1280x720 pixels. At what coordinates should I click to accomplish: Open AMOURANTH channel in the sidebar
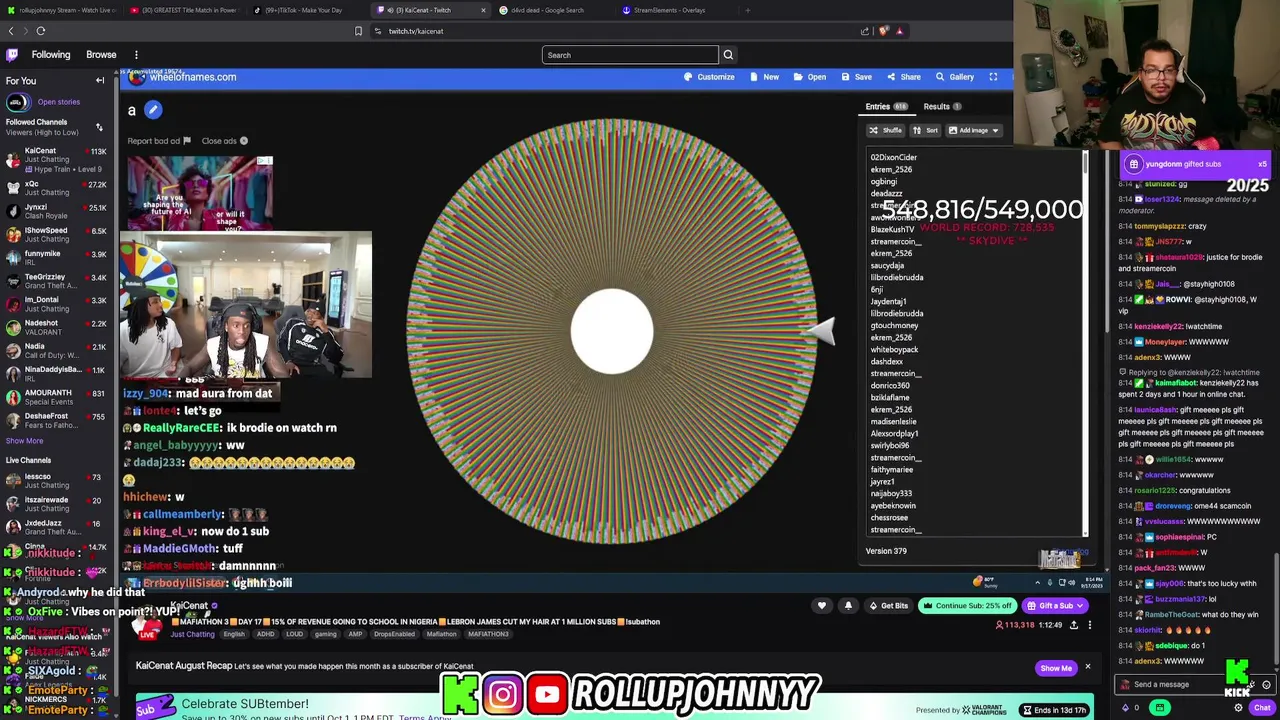click(x=58, y=397)
